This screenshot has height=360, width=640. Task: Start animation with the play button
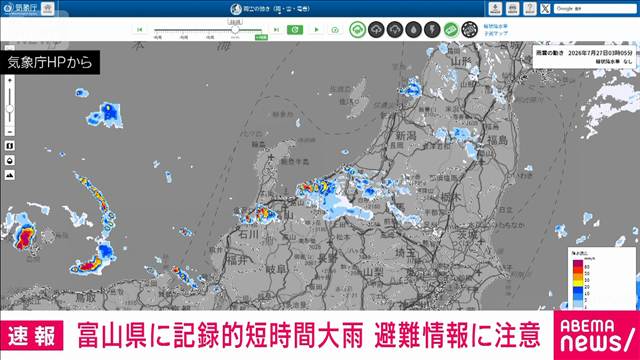(x=316, y=29)
